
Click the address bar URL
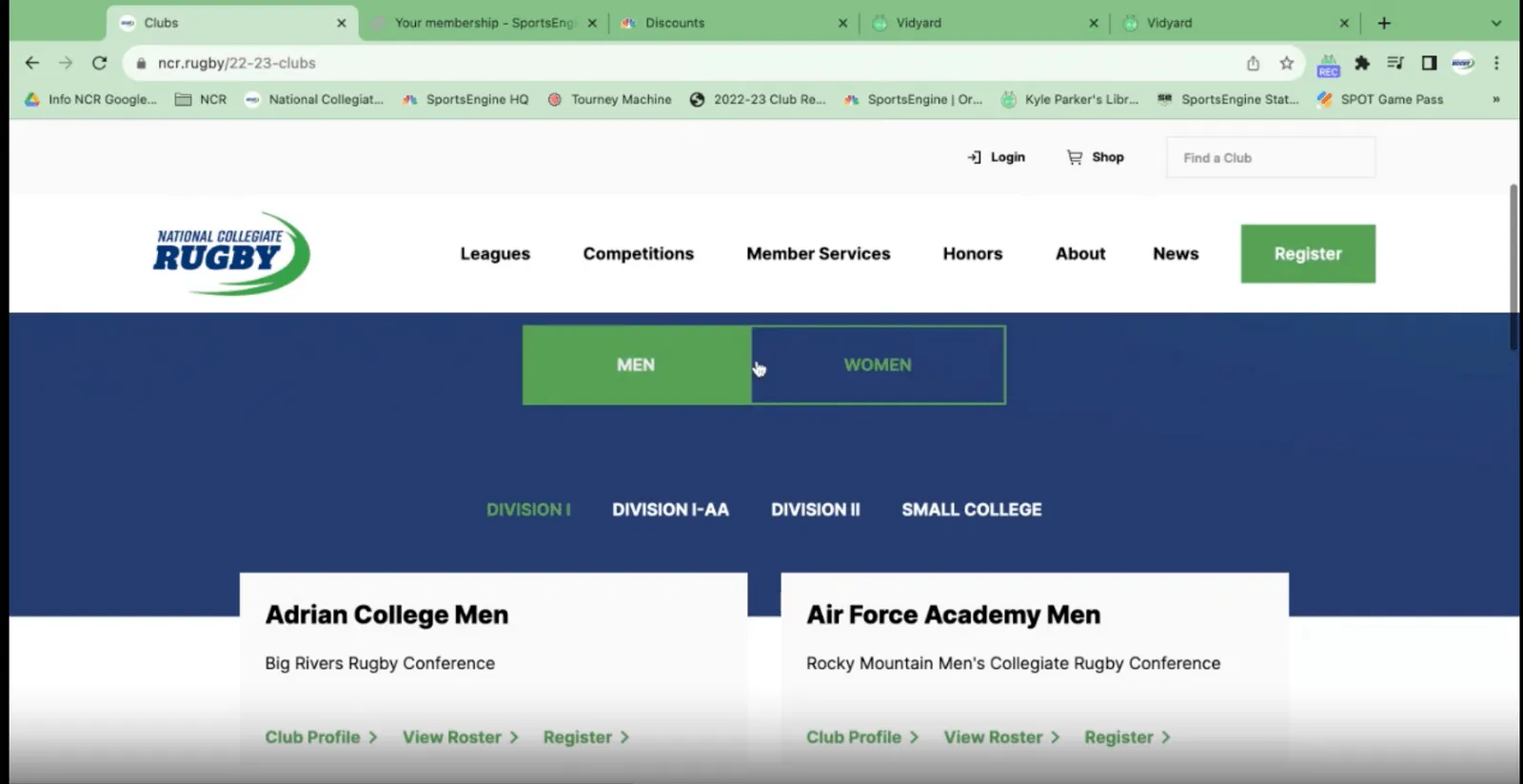pos(237,63)
